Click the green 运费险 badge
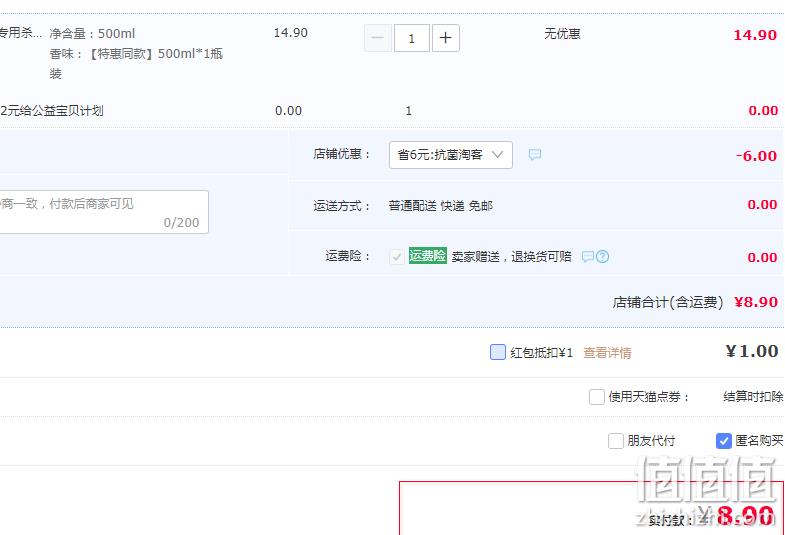 [x=428, y=256]
